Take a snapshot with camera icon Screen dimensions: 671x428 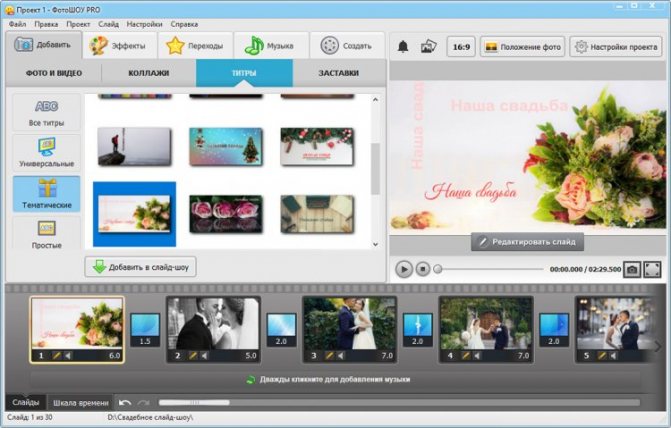[632, 270]
